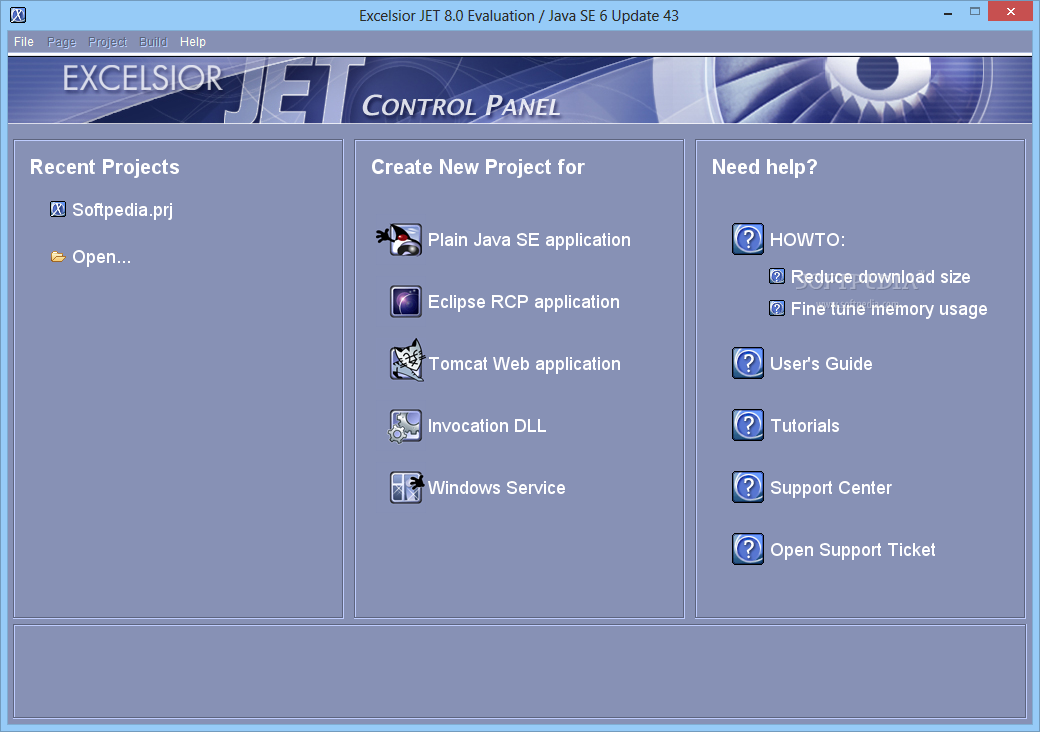Viewport: 1040px width, 732px height.
Task: Create an Eclipse RCP application project
Action: (523, 302)
